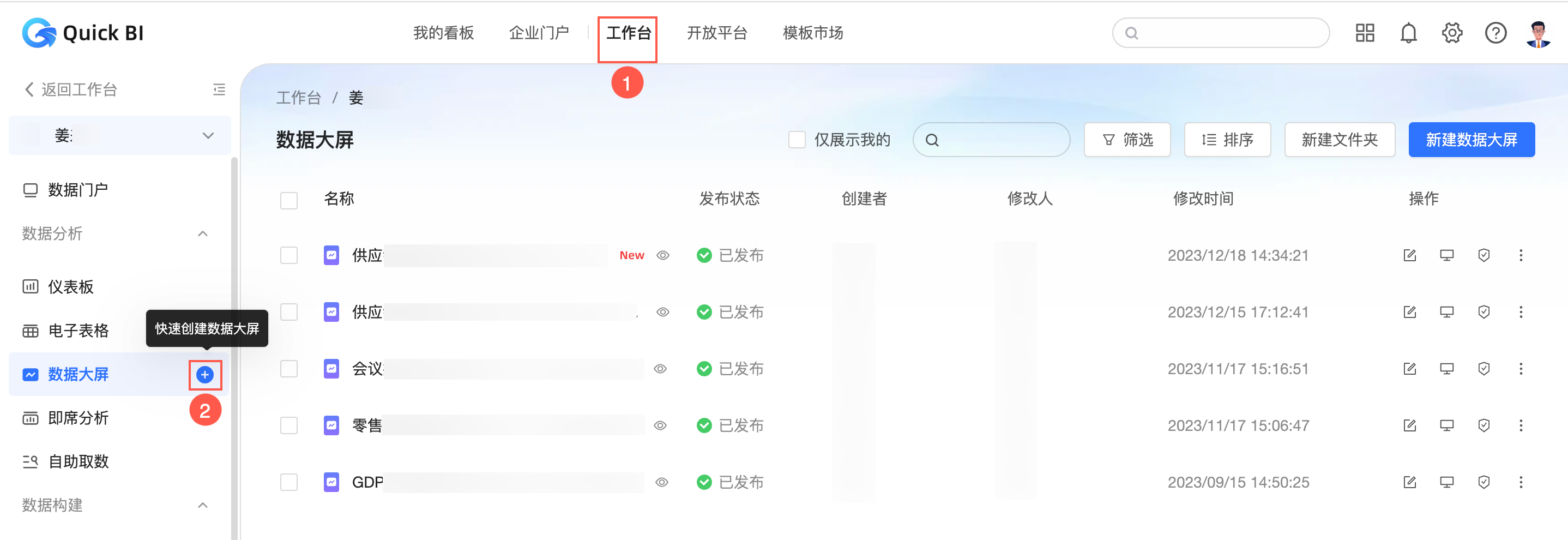This screenshot has height=540, width=1568.
Task: Preview the row modified 2023/11/17 15:16:51
Action: tap(1447, 369)
